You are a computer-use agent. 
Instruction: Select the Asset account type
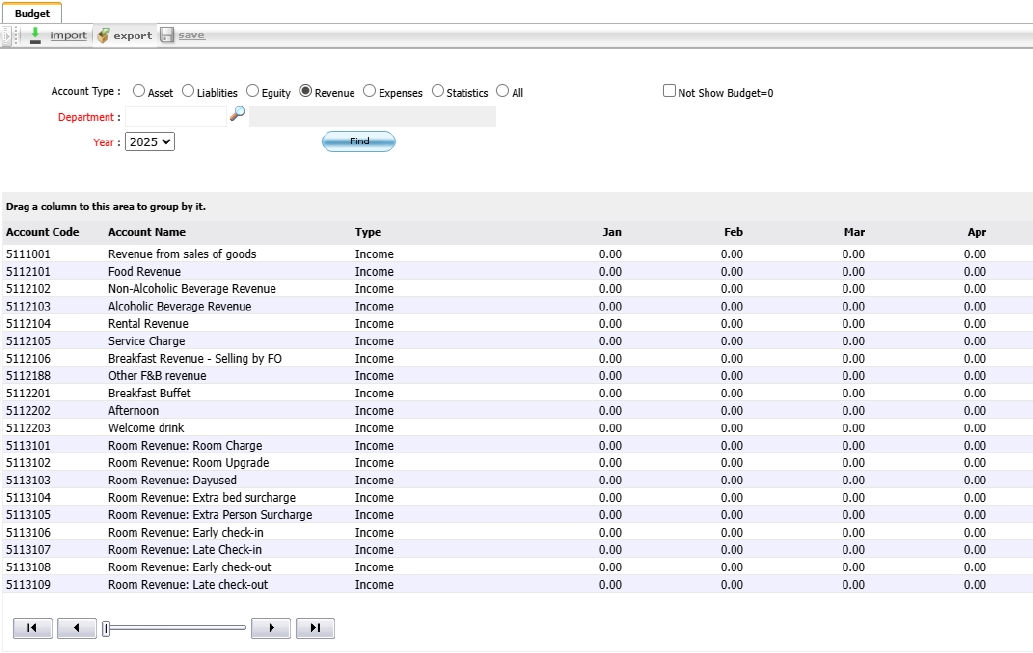139,91
